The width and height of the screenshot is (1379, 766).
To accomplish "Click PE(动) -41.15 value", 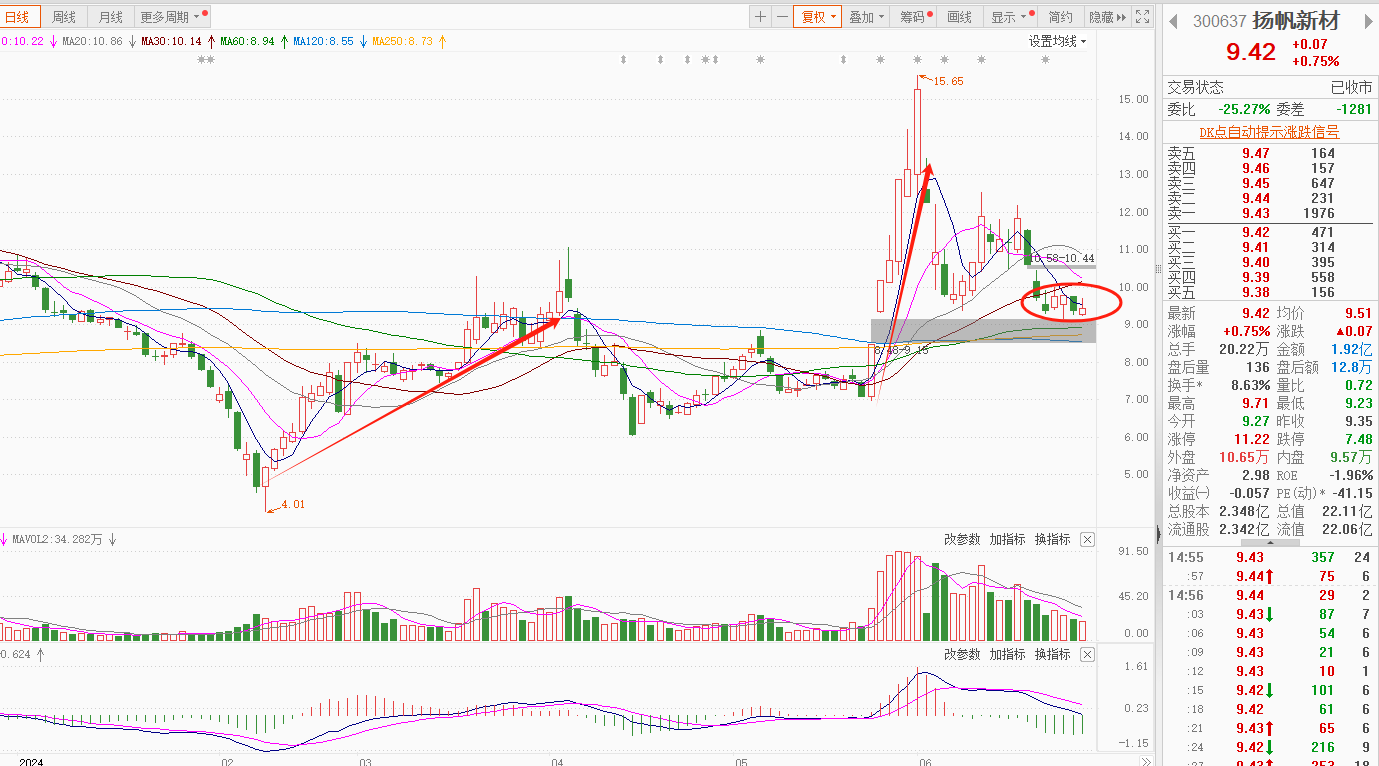I will coord(1352,493).
